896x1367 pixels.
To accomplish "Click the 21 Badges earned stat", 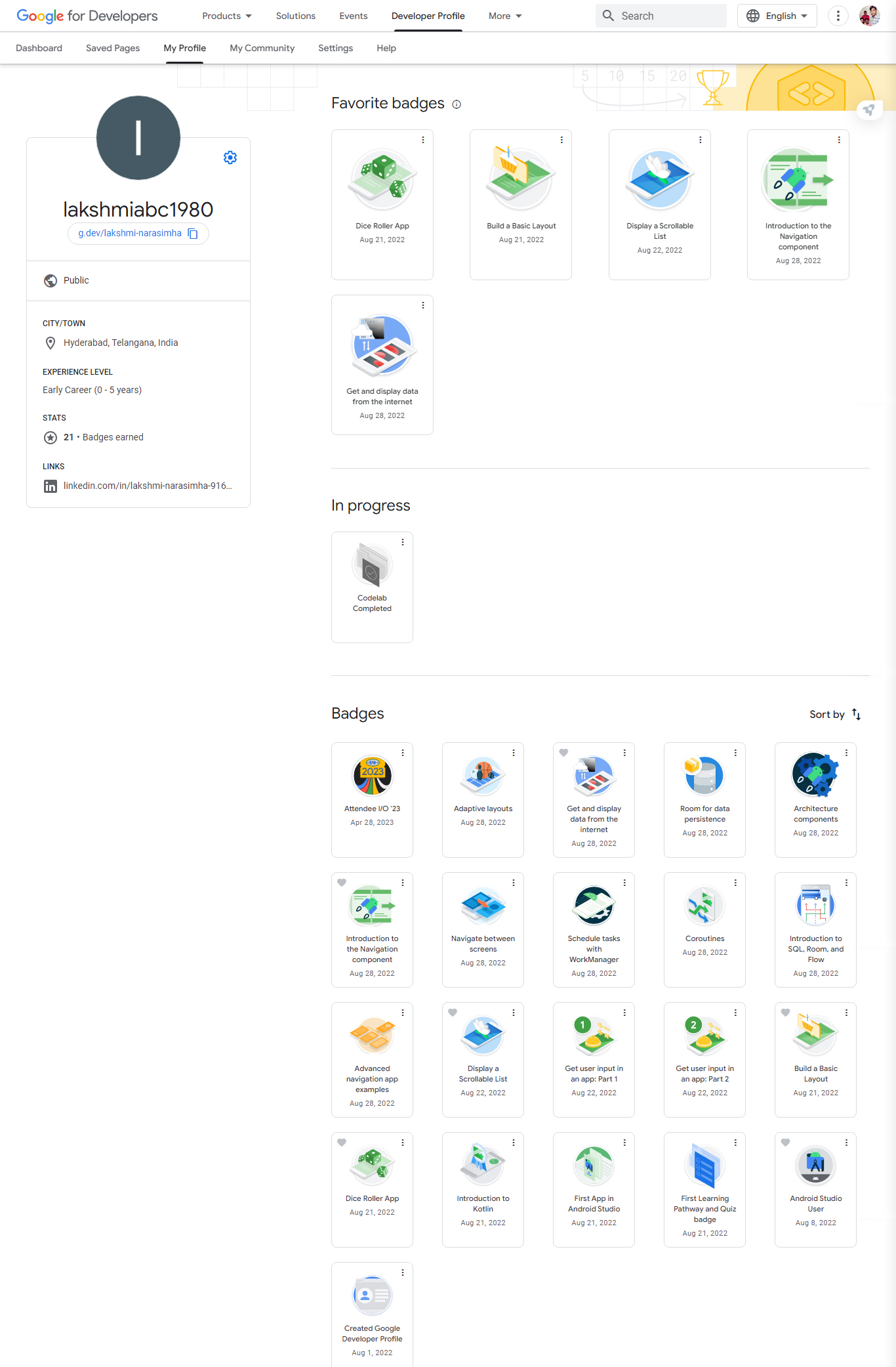I will [x=104, y=438].
